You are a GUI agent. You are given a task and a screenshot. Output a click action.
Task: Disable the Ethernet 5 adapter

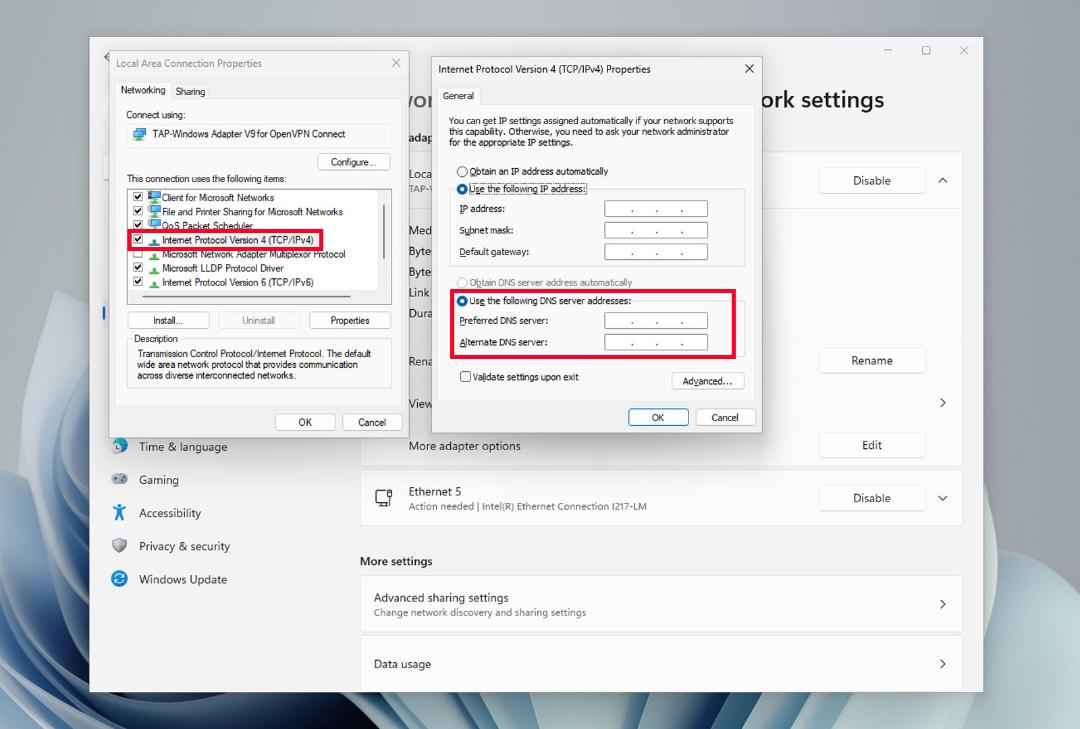click(x=871, y=498)
